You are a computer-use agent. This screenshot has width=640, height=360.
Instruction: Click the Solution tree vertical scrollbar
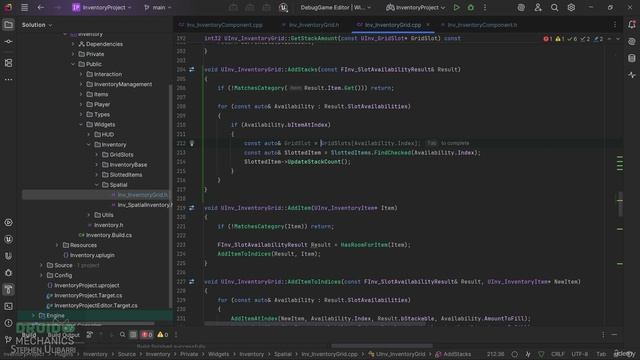click(170, 196)
